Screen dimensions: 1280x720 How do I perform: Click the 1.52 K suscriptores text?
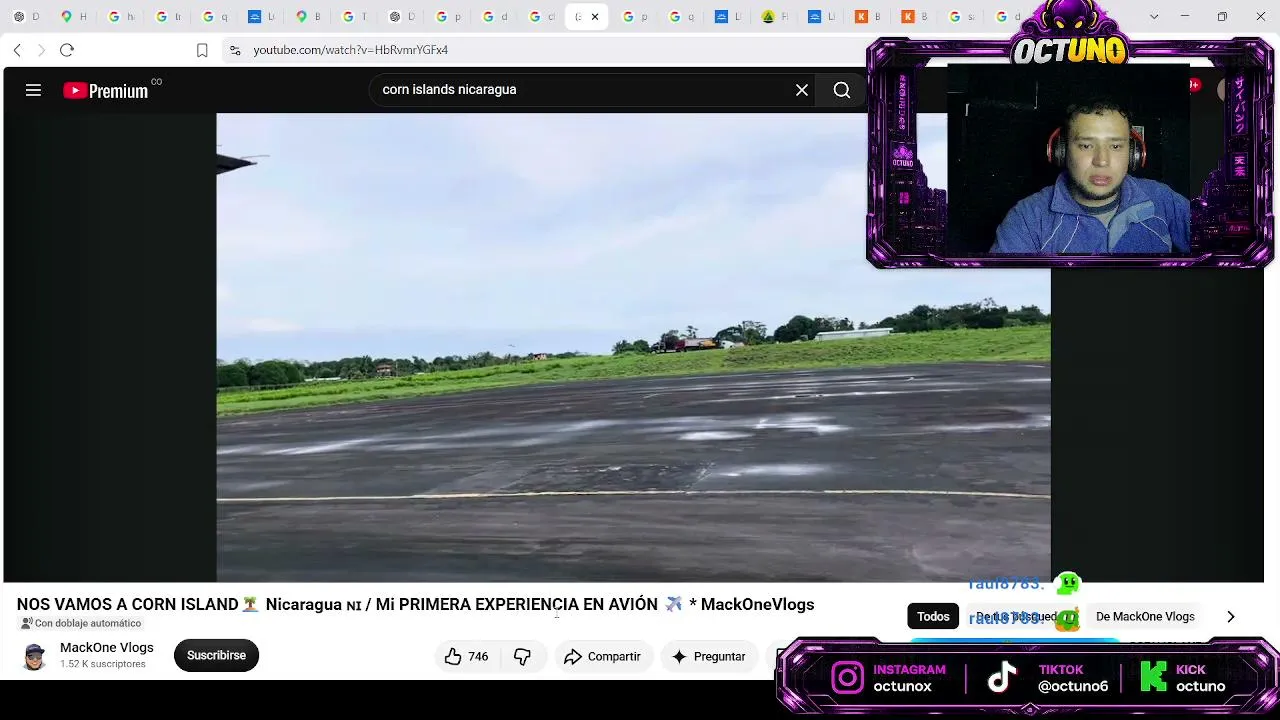(x=103, y=664)
